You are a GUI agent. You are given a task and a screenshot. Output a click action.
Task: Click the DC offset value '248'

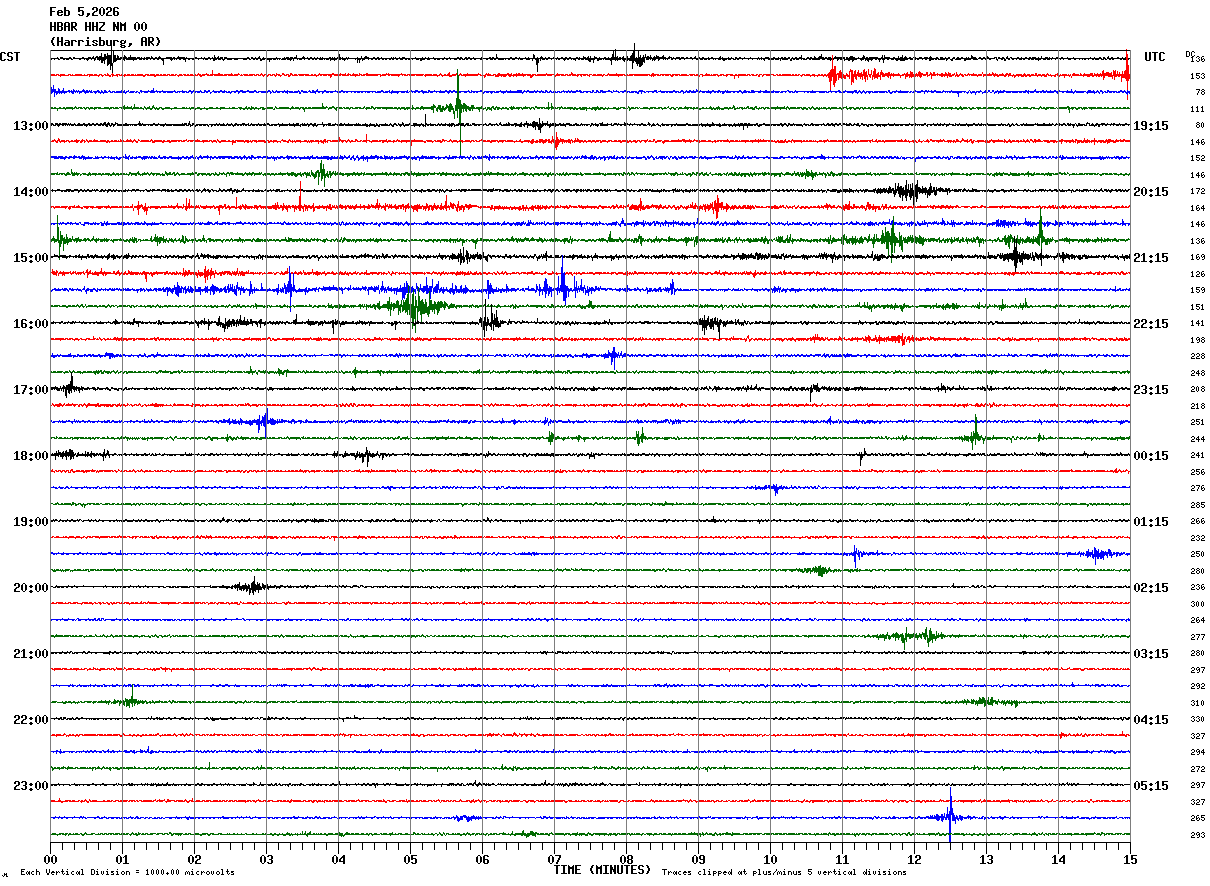click(1197, 374)
